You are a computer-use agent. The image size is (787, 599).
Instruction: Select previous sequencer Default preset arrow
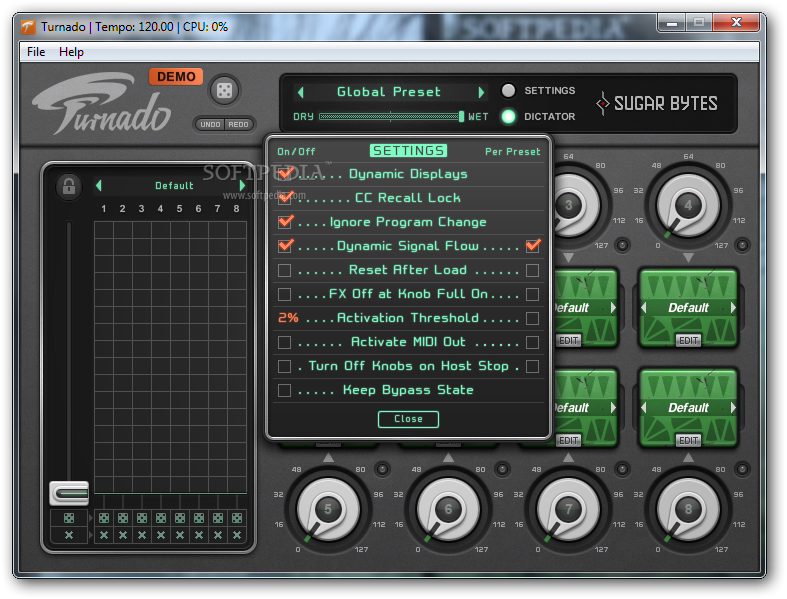pos(98,186)
